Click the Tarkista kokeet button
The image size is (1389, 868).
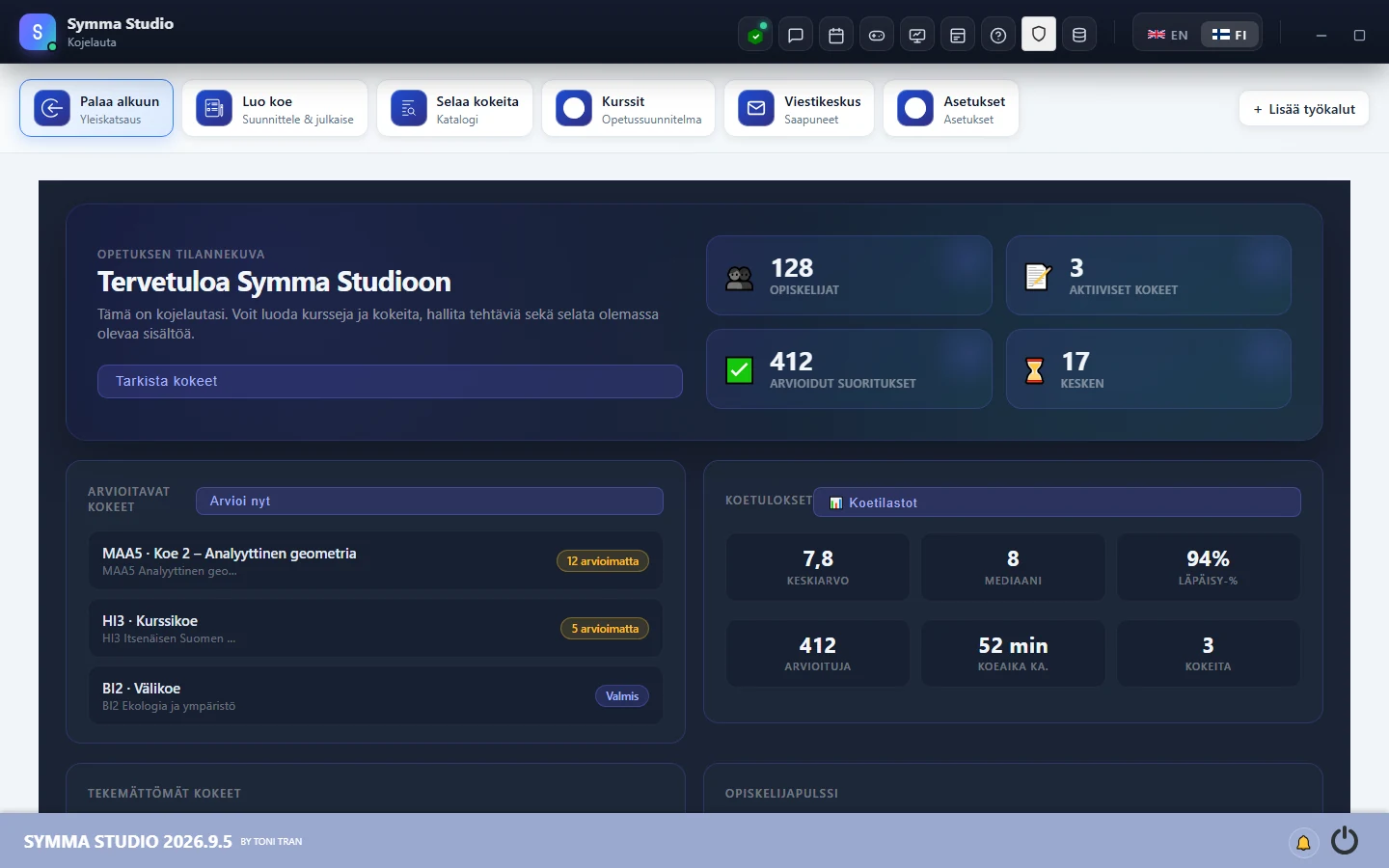pos(390,381)
